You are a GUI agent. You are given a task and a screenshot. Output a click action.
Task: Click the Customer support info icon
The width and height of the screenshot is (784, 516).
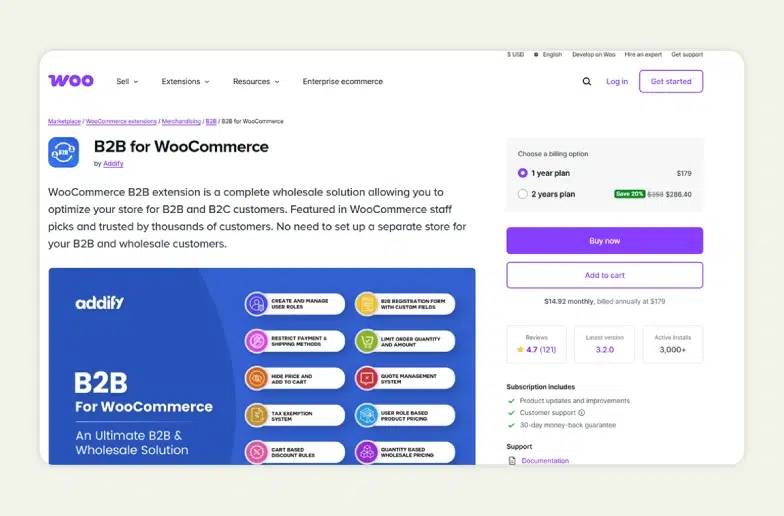[582, 412]
